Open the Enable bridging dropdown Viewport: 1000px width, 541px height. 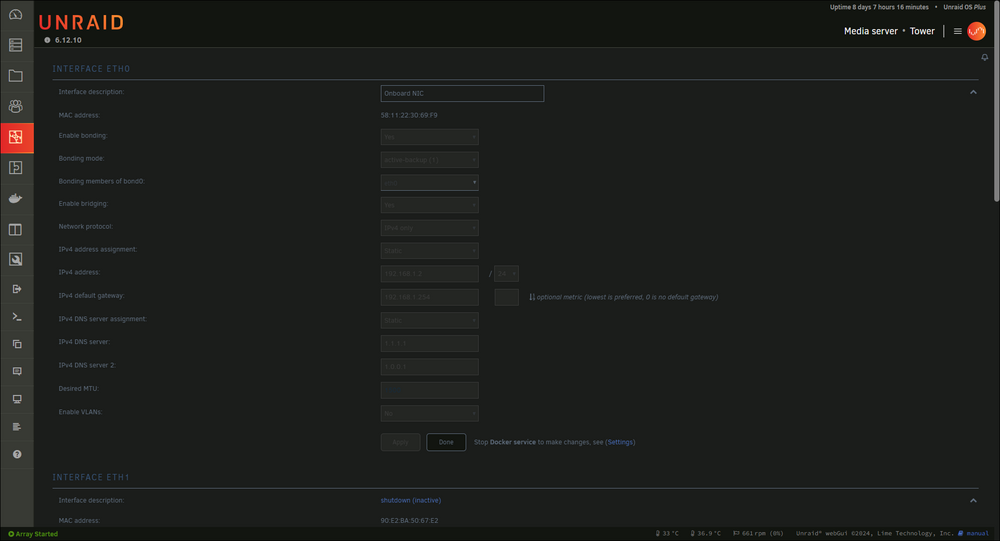429,205
